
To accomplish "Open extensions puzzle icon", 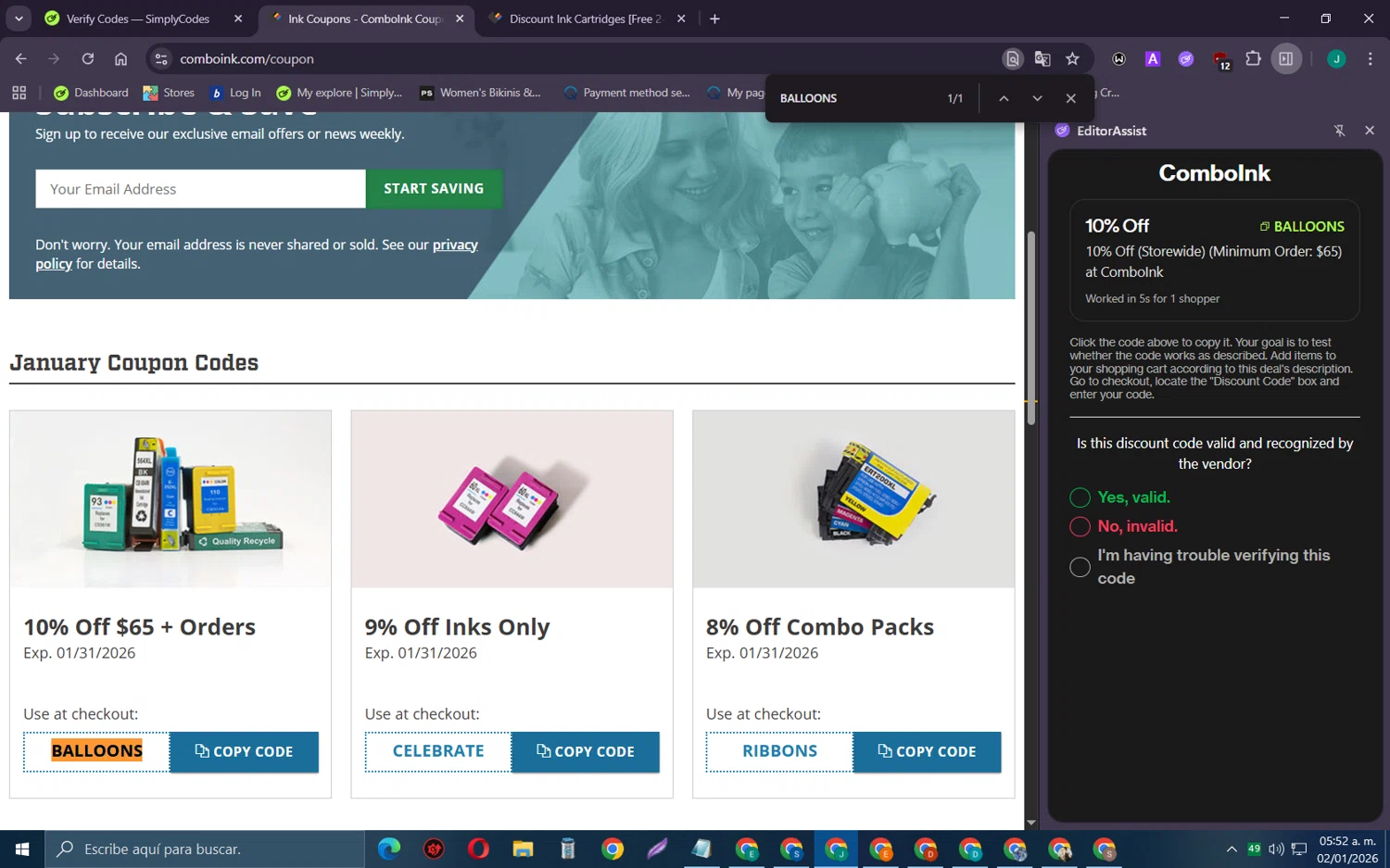I will click(1253, 58).
